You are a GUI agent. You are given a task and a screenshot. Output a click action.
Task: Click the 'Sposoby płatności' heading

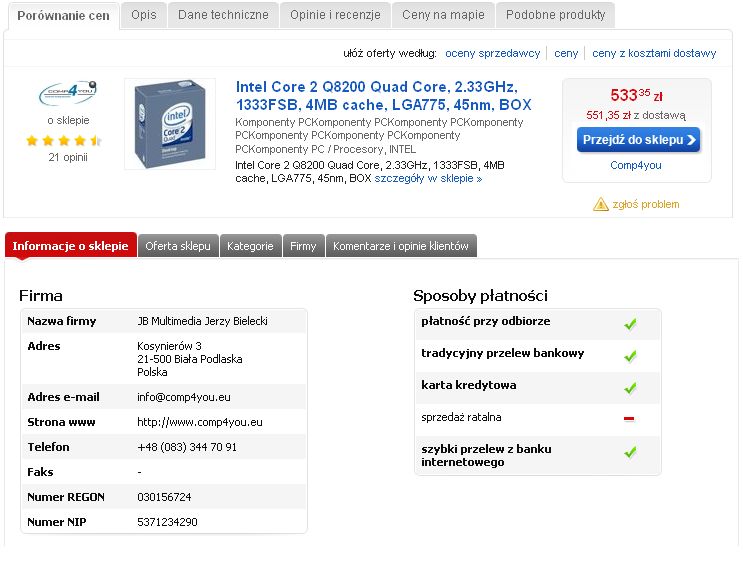480,296
